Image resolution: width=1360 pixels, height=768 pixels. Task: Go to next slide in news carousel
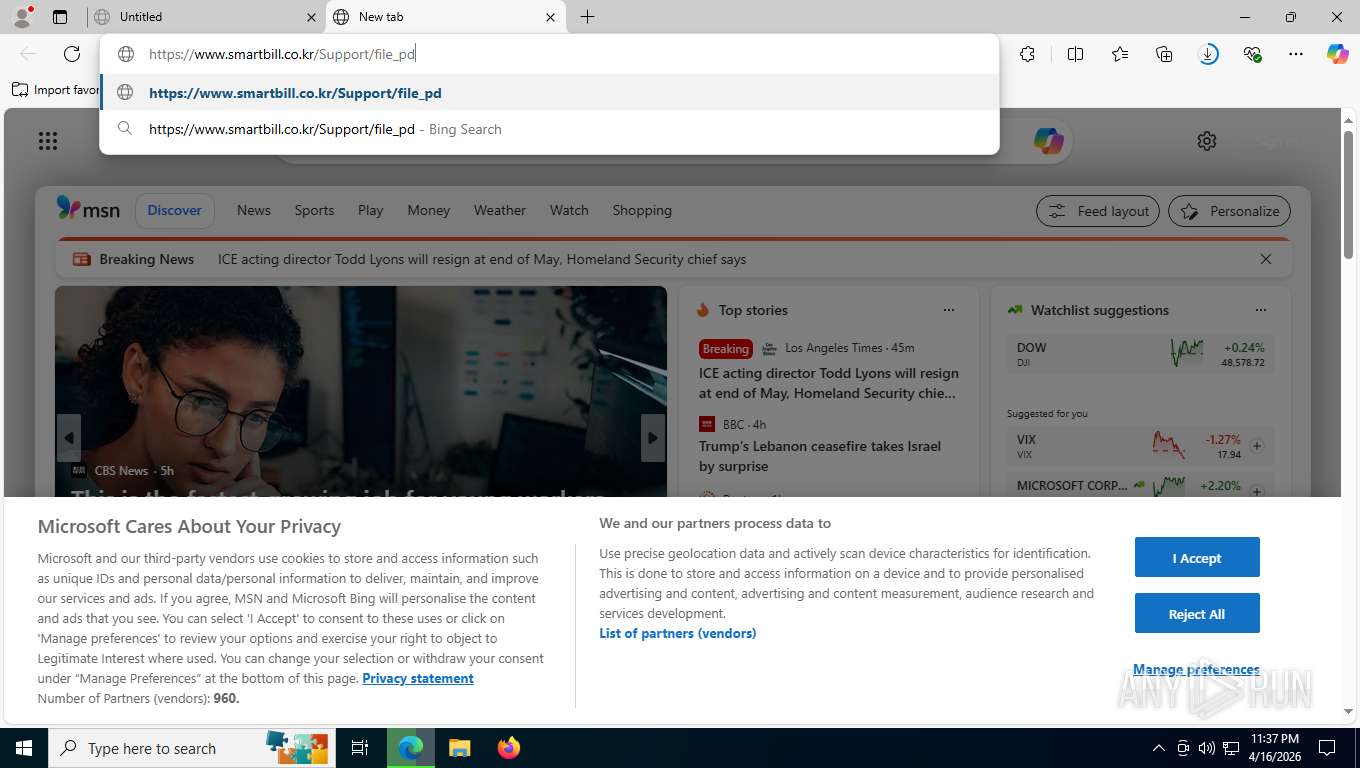[x=653, y=438]
